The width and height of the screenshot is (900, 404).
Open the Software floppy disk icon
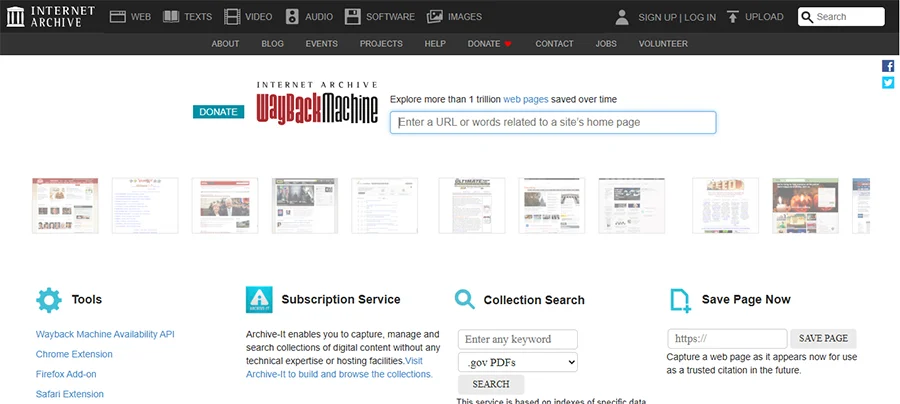pyautogui.click(x=352, y=17)
